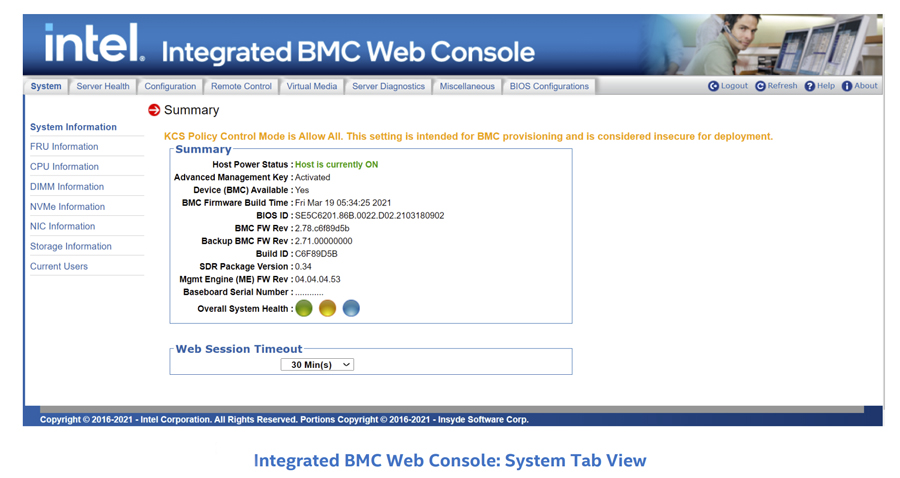
Task: Switch to the System tab
Action: coord(46,86)
